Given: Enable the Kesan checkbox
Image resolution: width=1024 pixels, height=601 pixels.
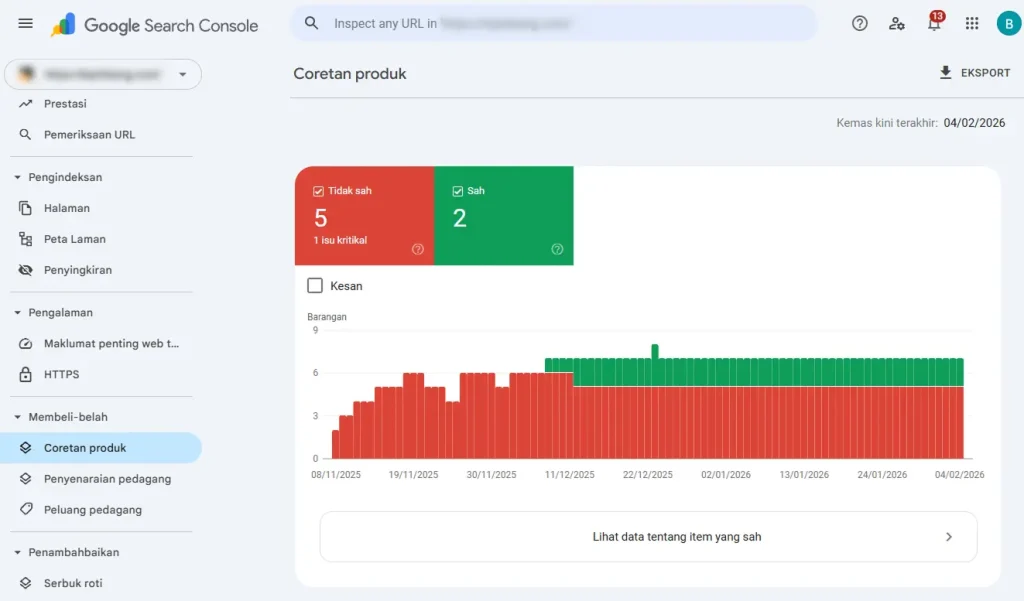Looking at the screenshot, I should pyautogui.click(x=316, y=286).
